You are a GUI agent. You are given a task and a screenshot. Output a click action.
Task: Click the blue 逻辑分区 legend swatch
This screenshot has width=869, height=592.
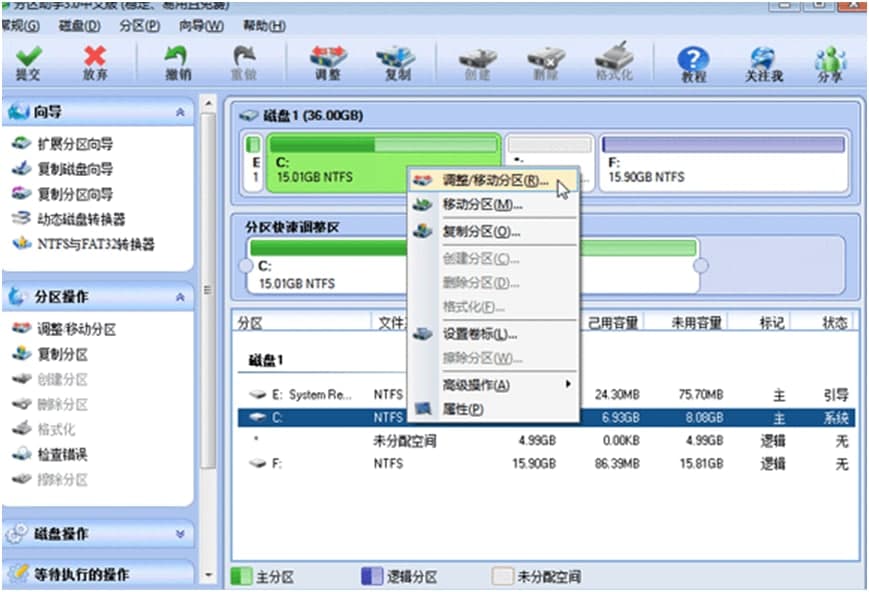pos(372,576)
